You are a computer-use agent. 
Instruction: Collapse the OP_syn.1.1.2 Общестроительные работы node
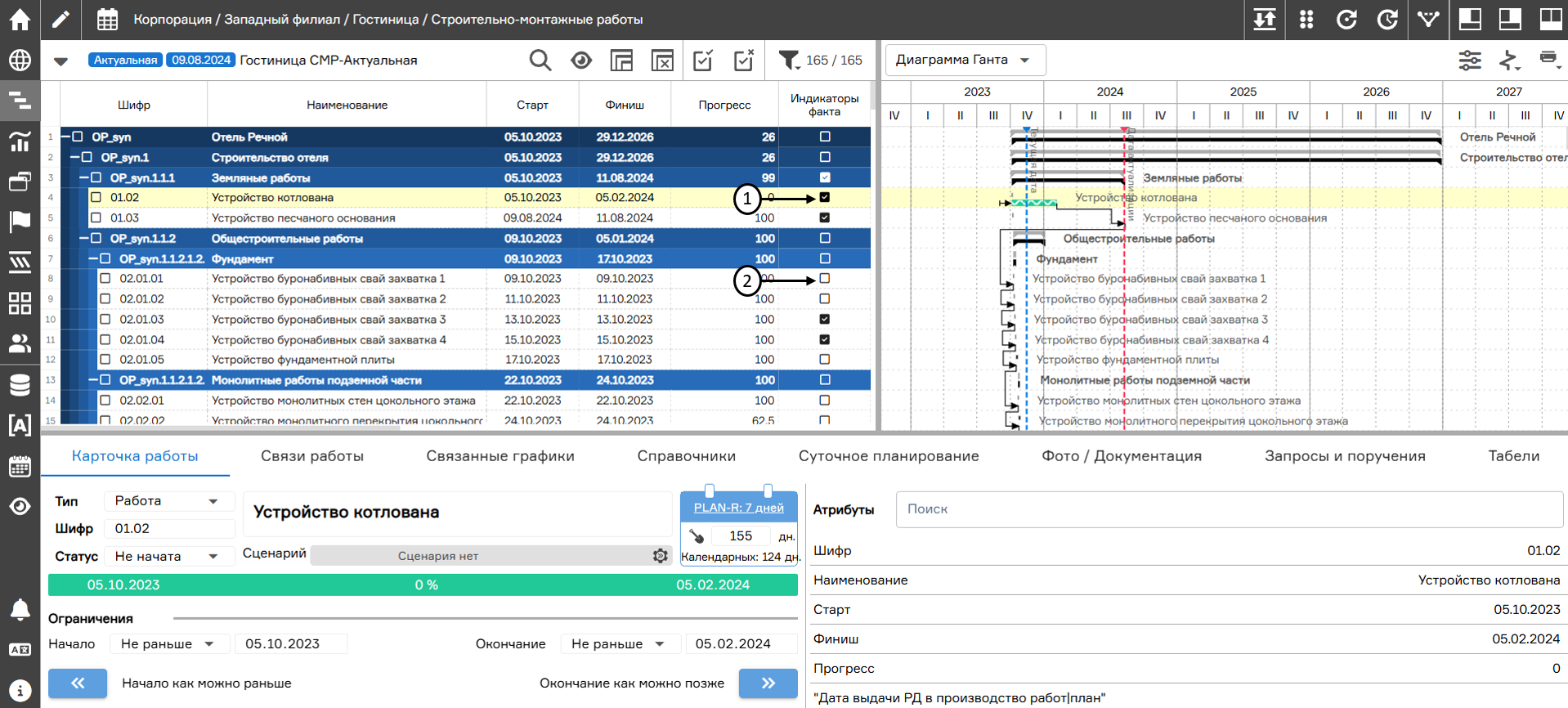pyautogui.click(x=84, y=238)
